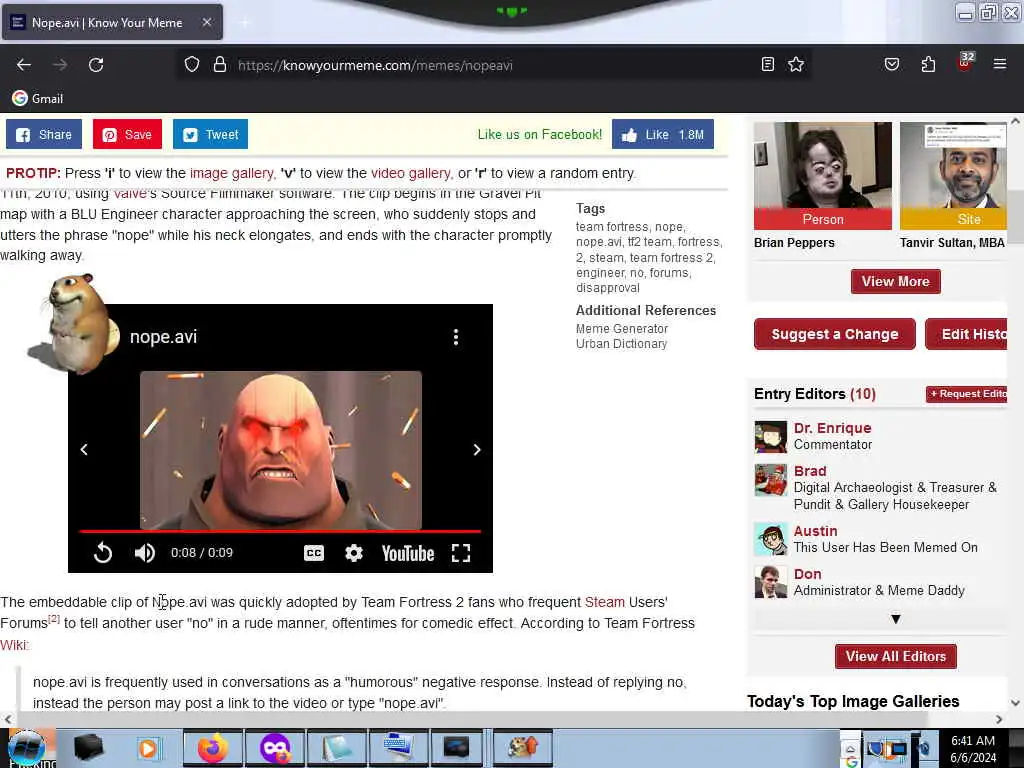
Task: Open the Windows Start orb
Action: (27, 748)
